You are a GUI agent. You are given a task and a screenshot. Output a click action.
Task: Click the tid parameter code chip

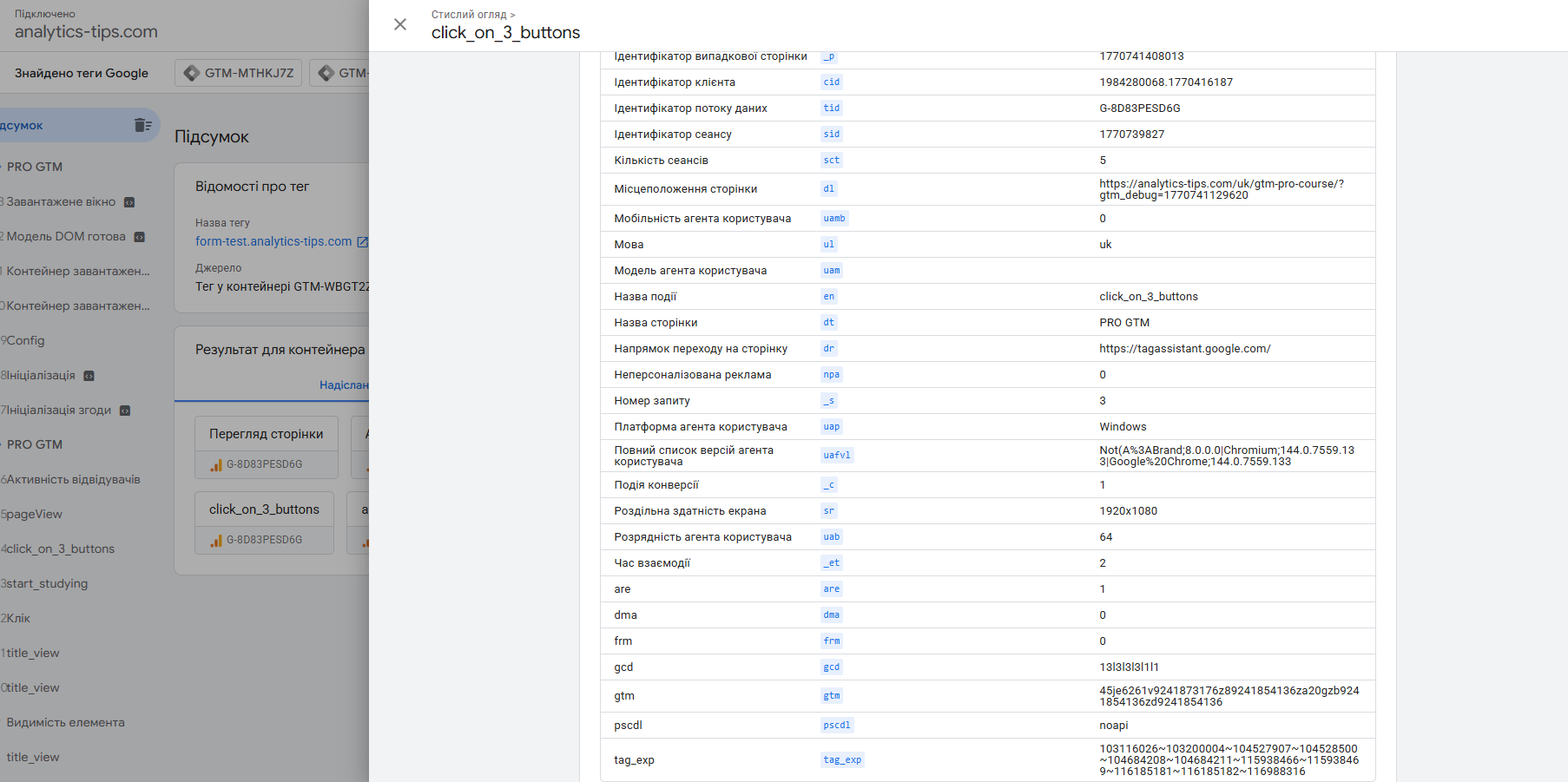(832, 108)
